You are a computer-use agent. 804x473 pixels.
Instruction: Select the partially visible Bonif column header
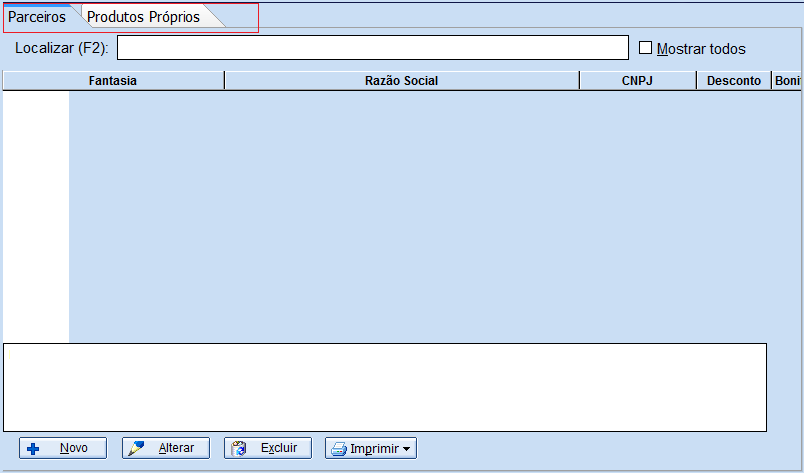pos(787,81)
